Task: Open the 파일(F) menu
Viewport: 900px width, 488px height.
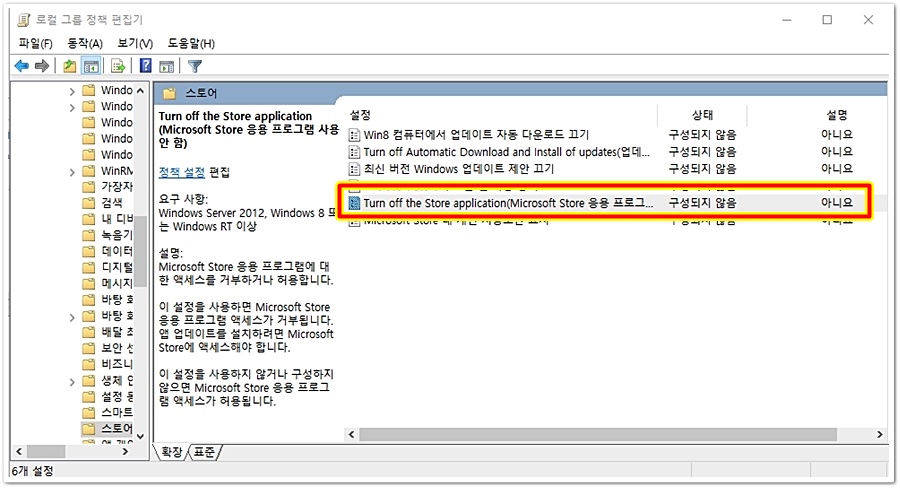Action: tap(36, 44)
